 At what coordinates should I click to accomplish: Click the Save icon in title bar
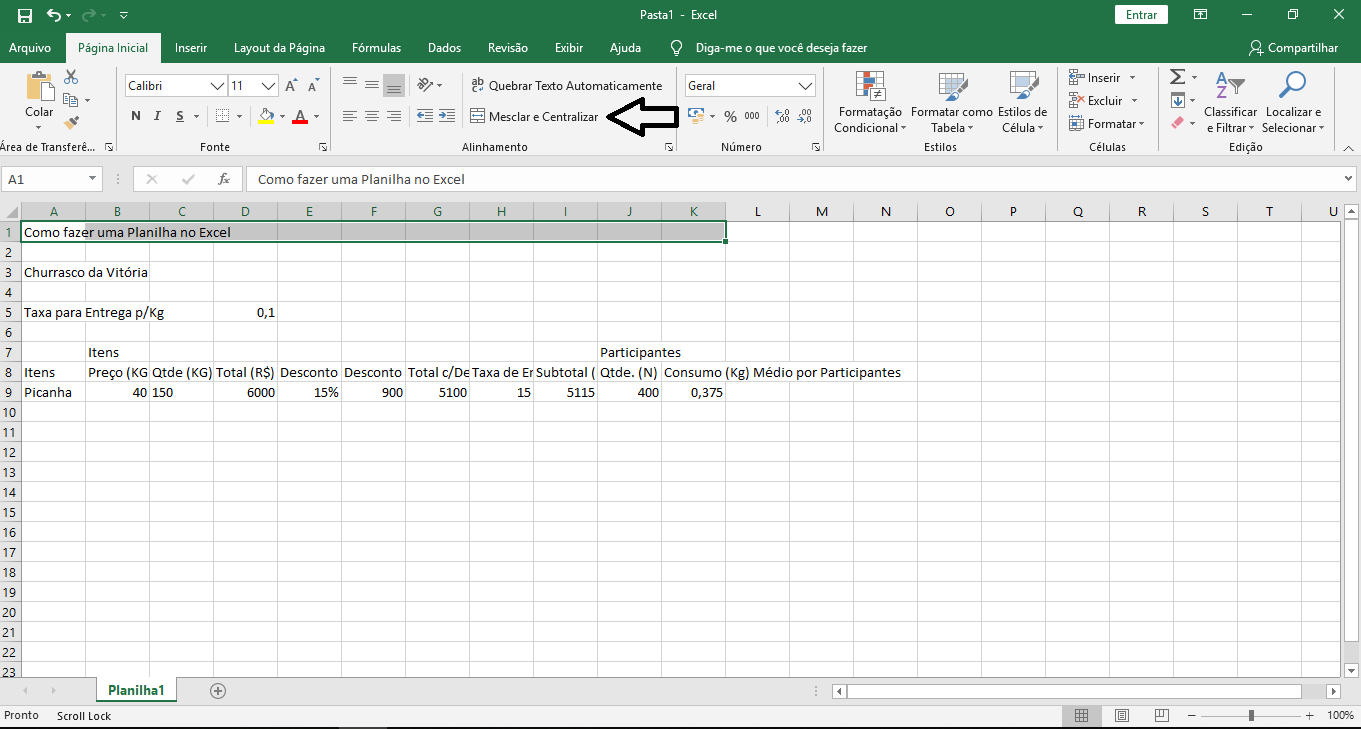pos(25,15)
